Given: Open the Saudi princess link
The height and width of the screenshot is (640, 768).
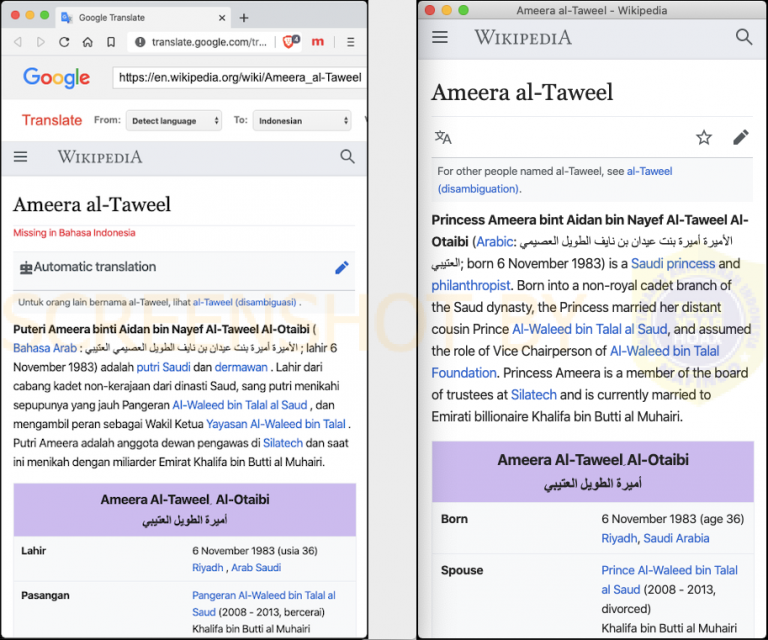Looking at the screenshot, I should 672,264.
